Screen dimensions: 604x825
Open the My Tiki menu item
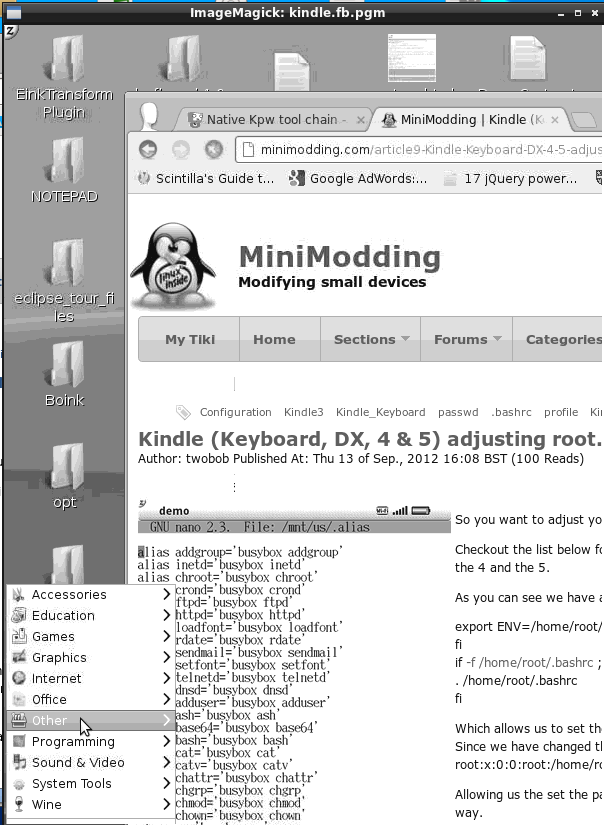tap(190, 339)
